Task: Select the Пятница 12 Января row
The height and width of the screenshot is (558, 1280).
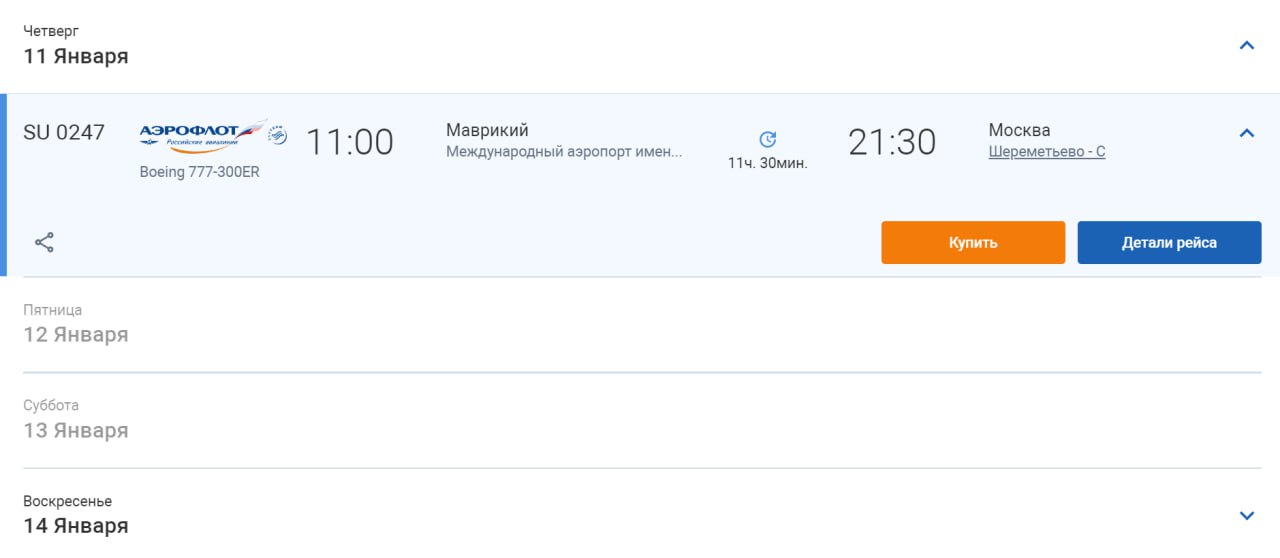Action: point(76,324)
